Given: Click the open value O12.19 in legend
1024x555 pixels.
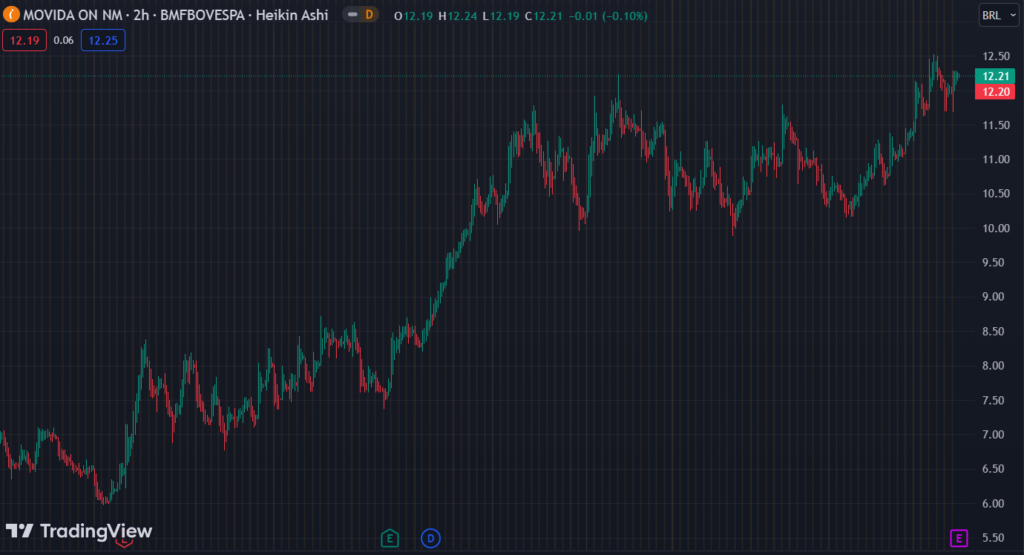Looking at the screenshot, I should 413,16.
